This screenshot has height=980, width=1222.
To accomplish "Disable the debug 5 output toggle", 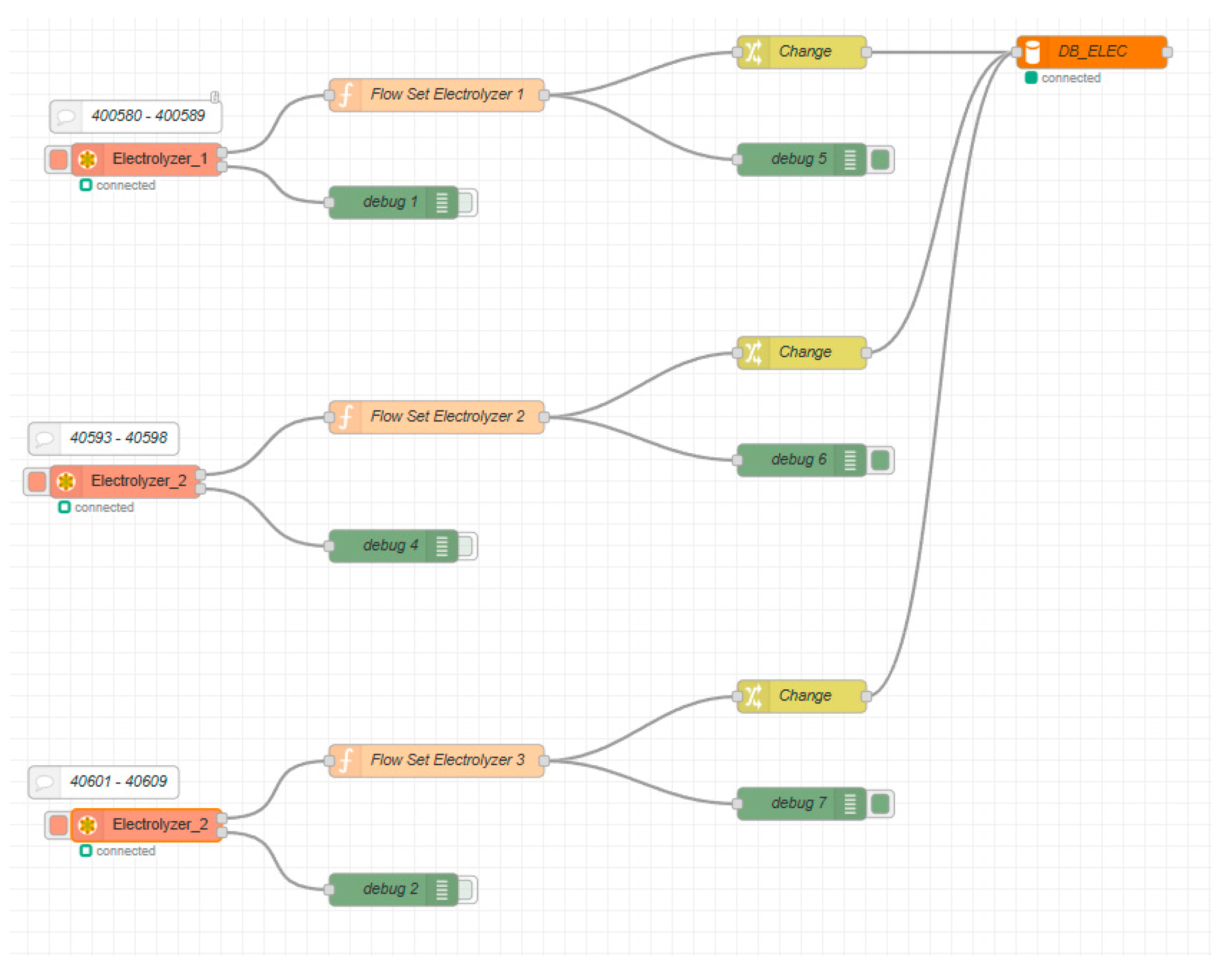I will tap(880, 159).
